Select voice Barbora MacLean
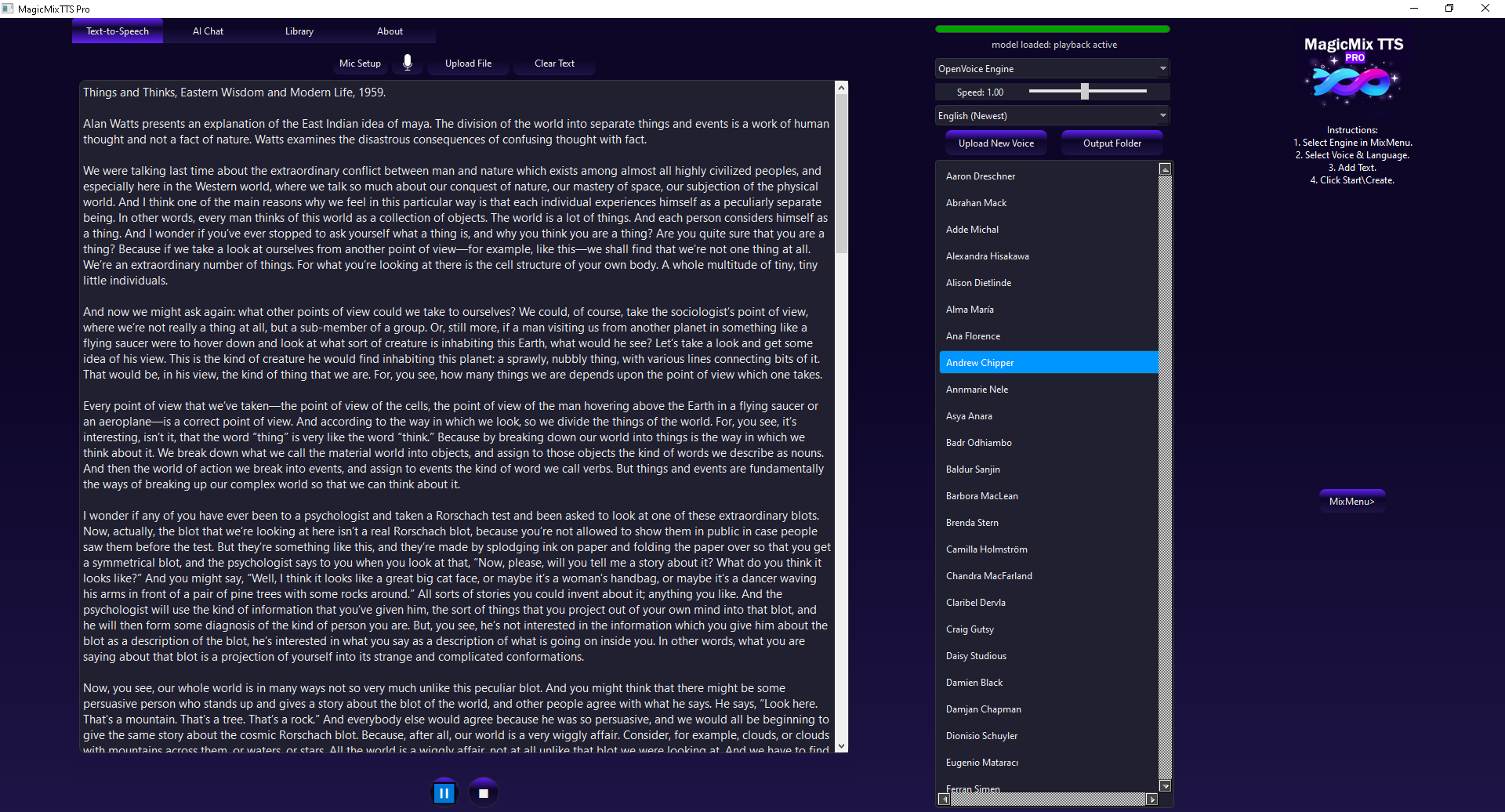 click(1049, 496)
